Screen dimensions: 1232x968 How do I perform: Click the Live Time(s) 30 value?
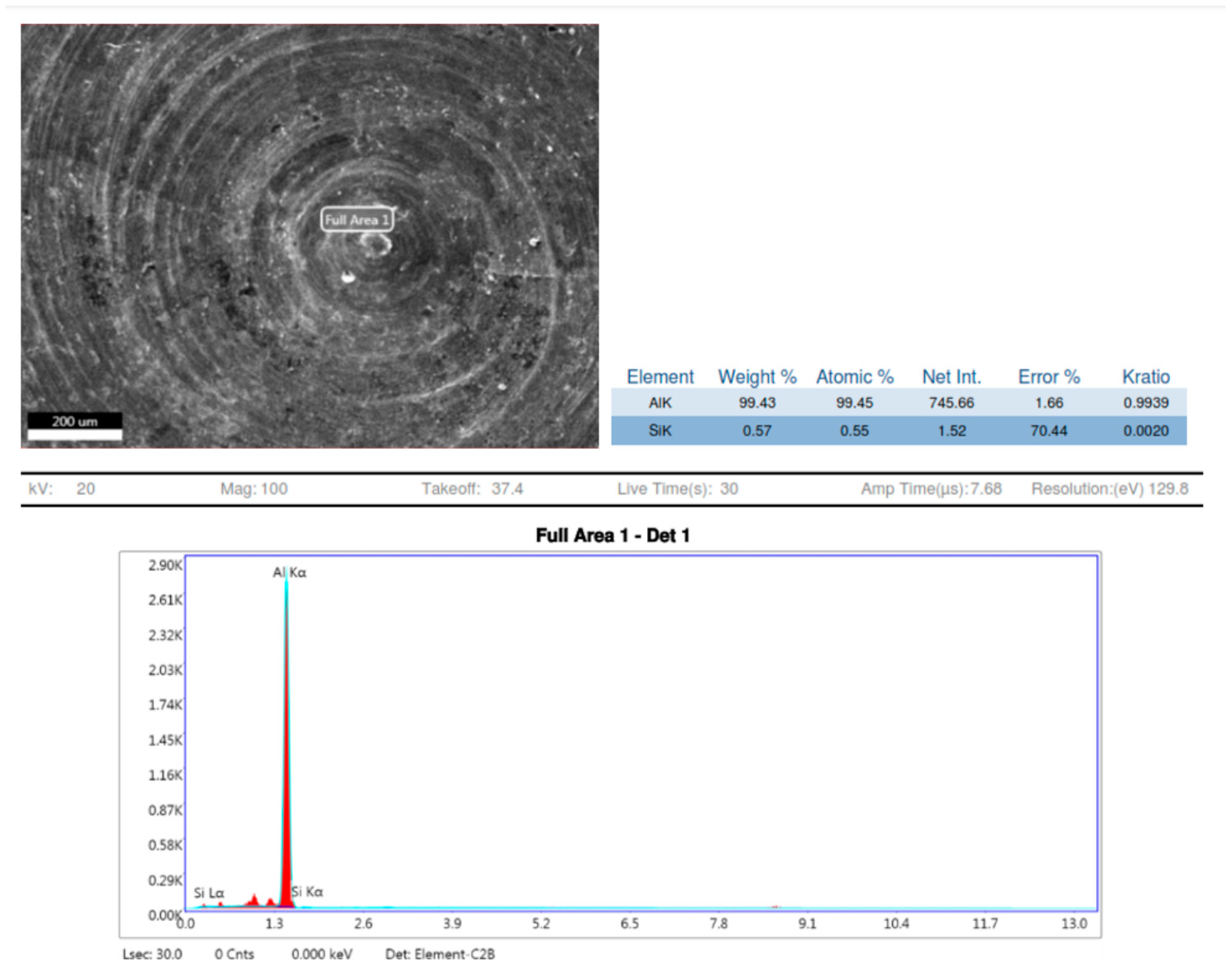coord(729,489)
